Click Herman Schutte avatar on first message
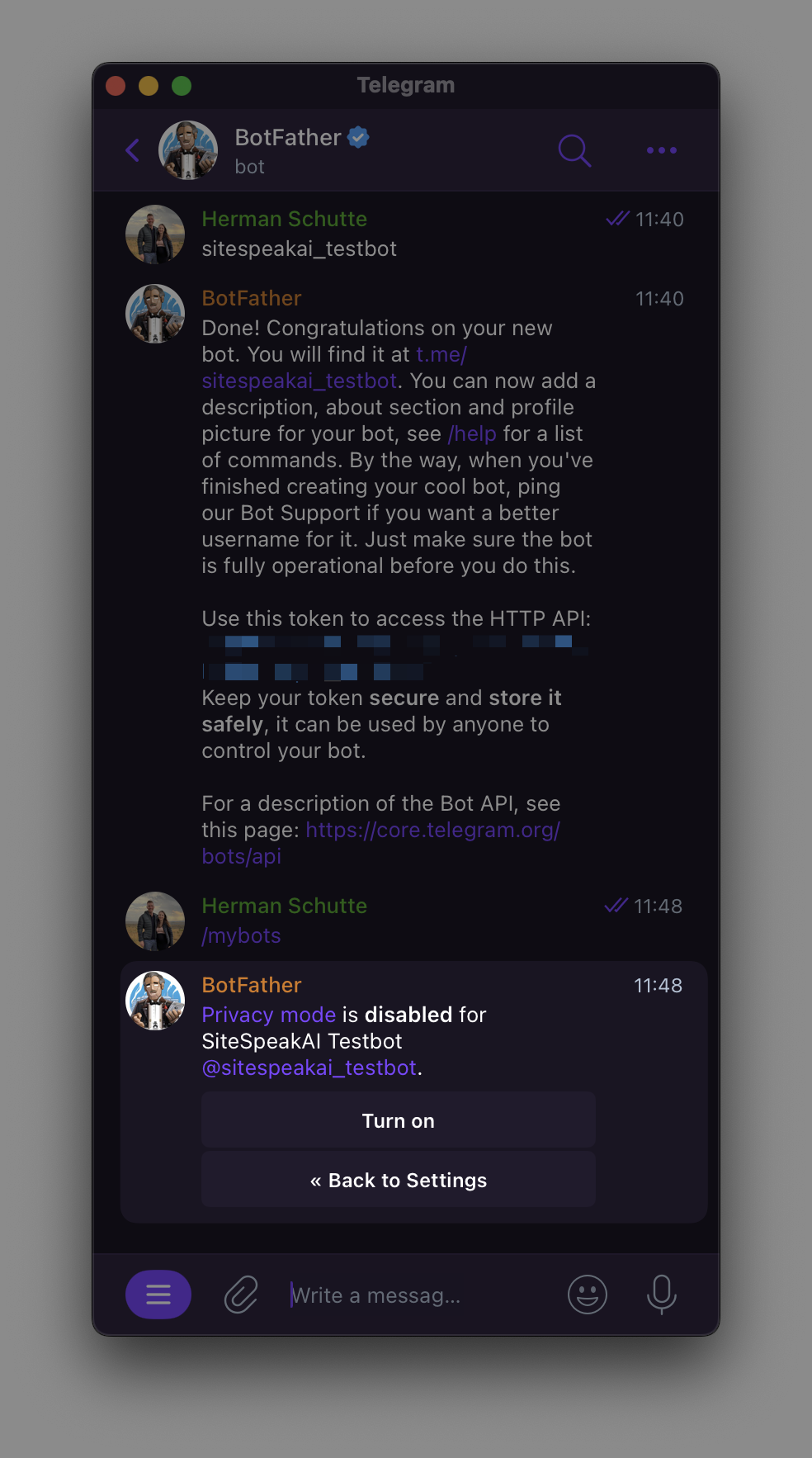This screenshot has height=1458, width=812. pos(155,234)
